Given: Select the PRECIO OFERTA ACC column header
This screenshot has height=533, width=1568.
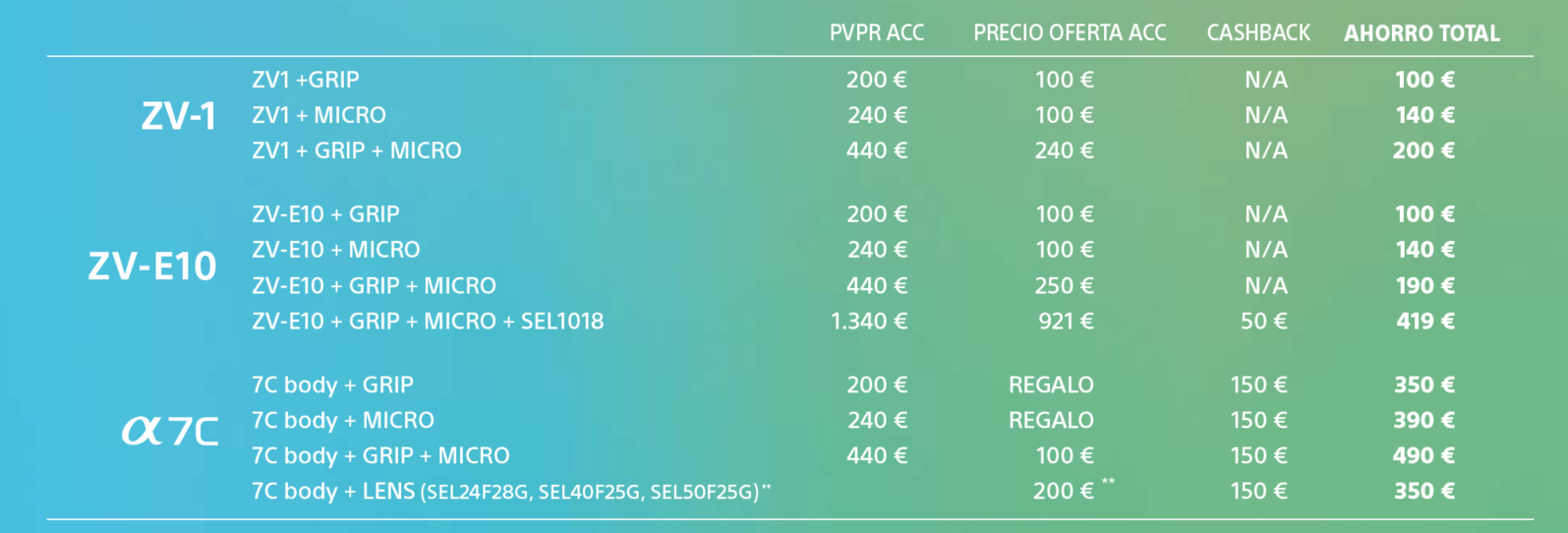Looking at the screenshot, I should pyautogui.click(x=1070, y=33).
